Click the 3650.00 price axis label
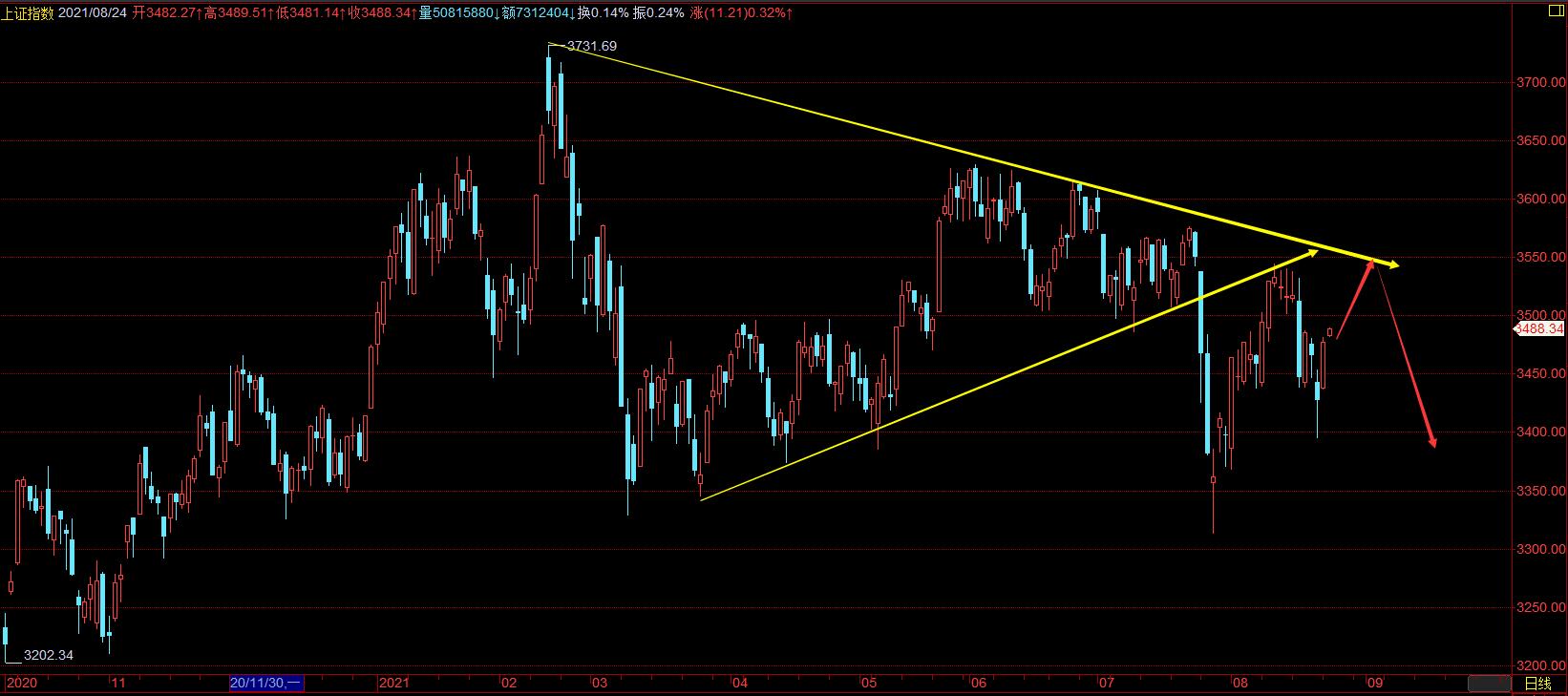This screenshot has width=1568, height=696. 1543,141
